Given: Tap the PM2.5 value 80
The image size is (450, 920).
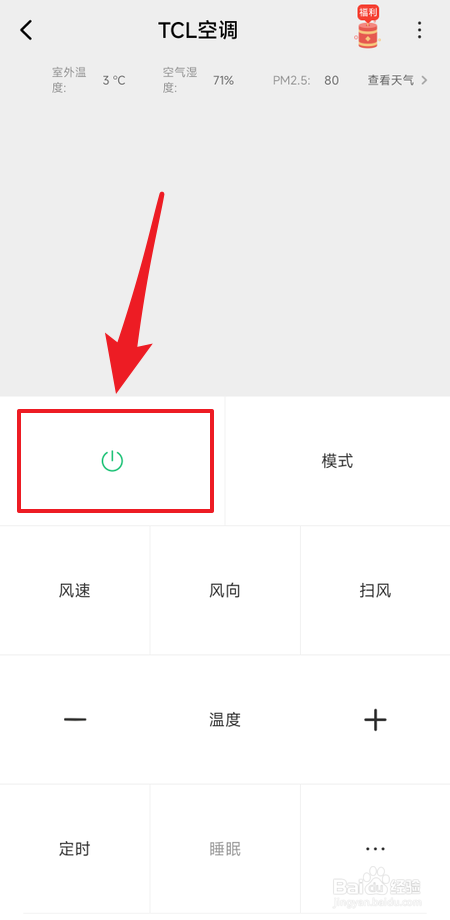Looking at the screenshot, I should point(331,80).
